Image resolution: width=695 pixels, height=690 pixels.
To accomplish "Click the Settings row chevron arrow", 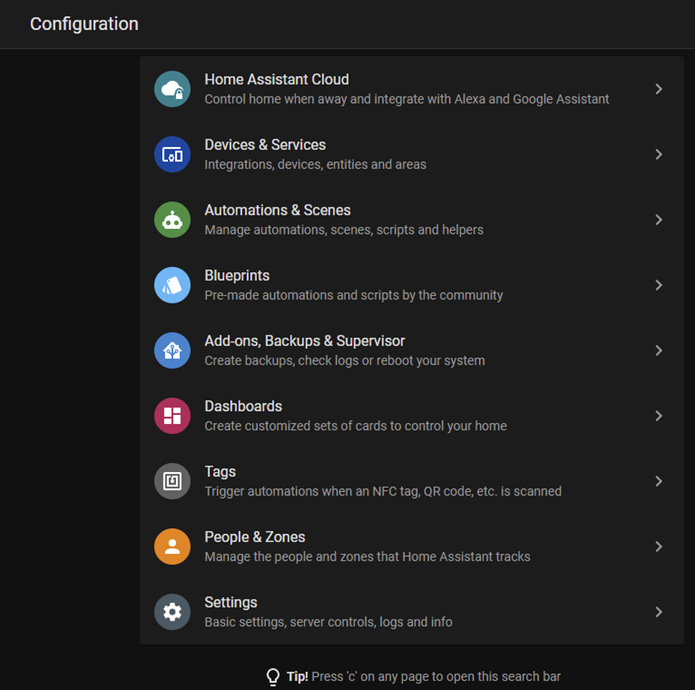I will [x=659, y=612].
